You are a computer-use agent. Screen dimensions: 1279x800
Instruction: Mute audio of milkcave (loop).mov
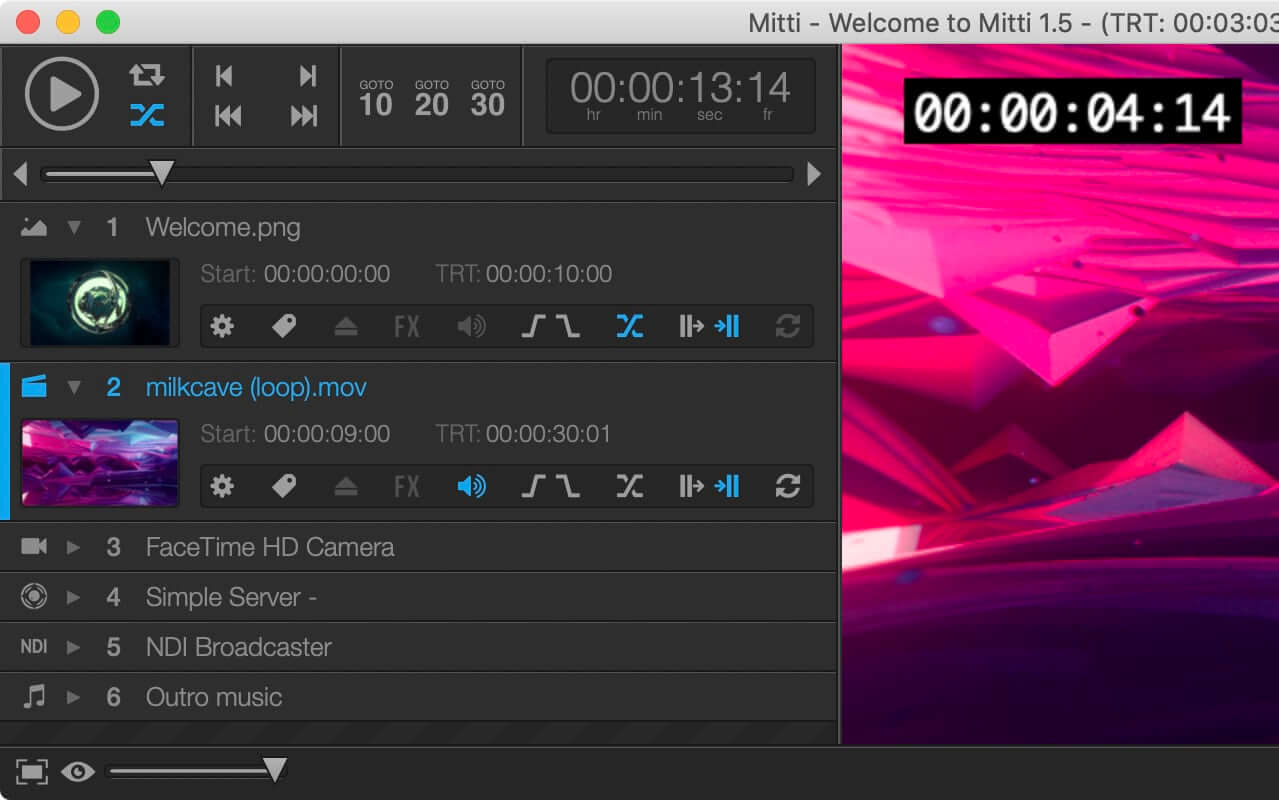pyautogui.click(x=471, y=487)
